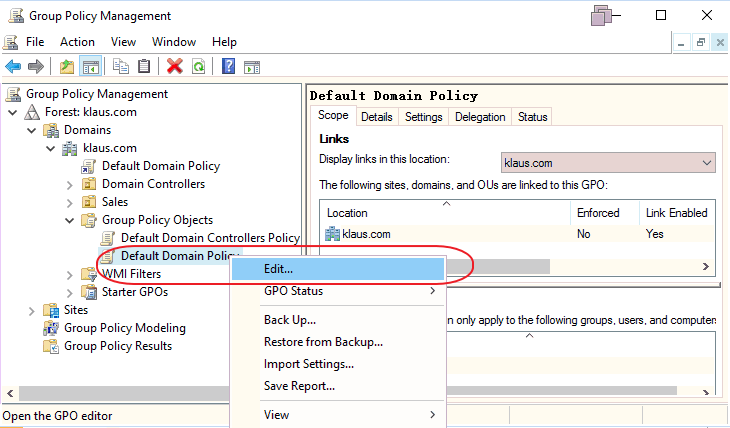The width and height of the screenshot is (730, 428).
Task: Expand the Domain Controllers node
Action: (69, 184)
